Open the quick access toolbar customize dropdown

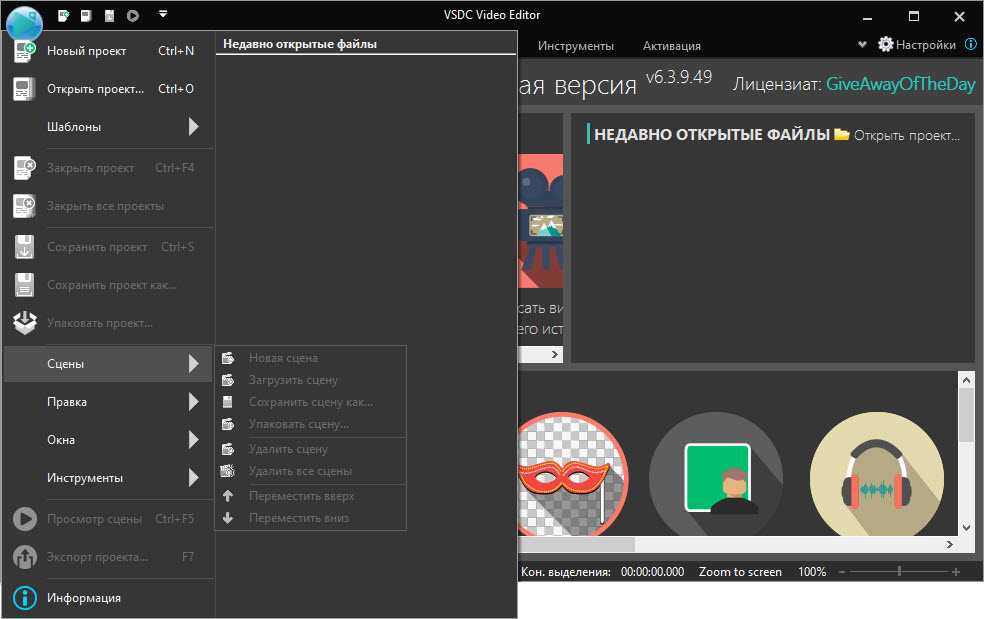163,15
